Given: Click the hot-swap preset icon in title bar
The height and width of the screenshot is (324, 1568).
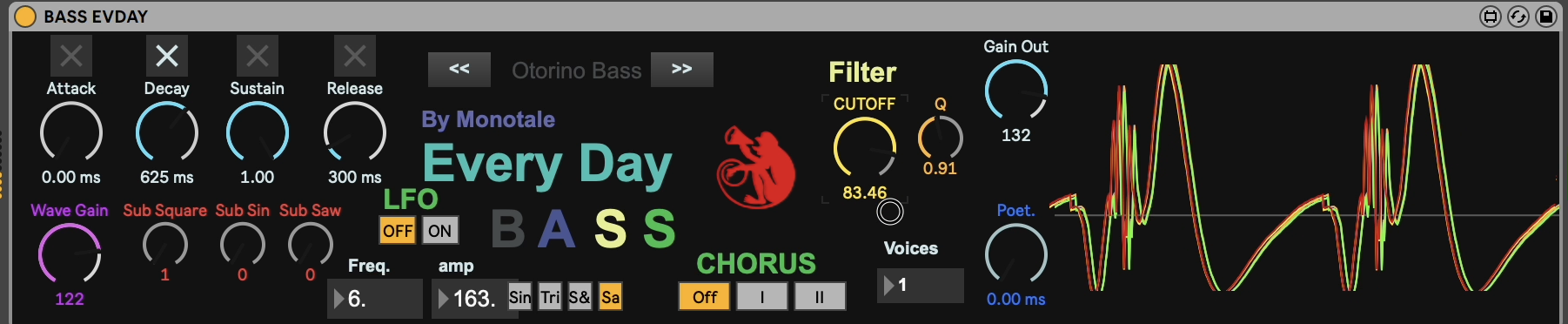Looking at the screenshot, I should point(1518,17).
